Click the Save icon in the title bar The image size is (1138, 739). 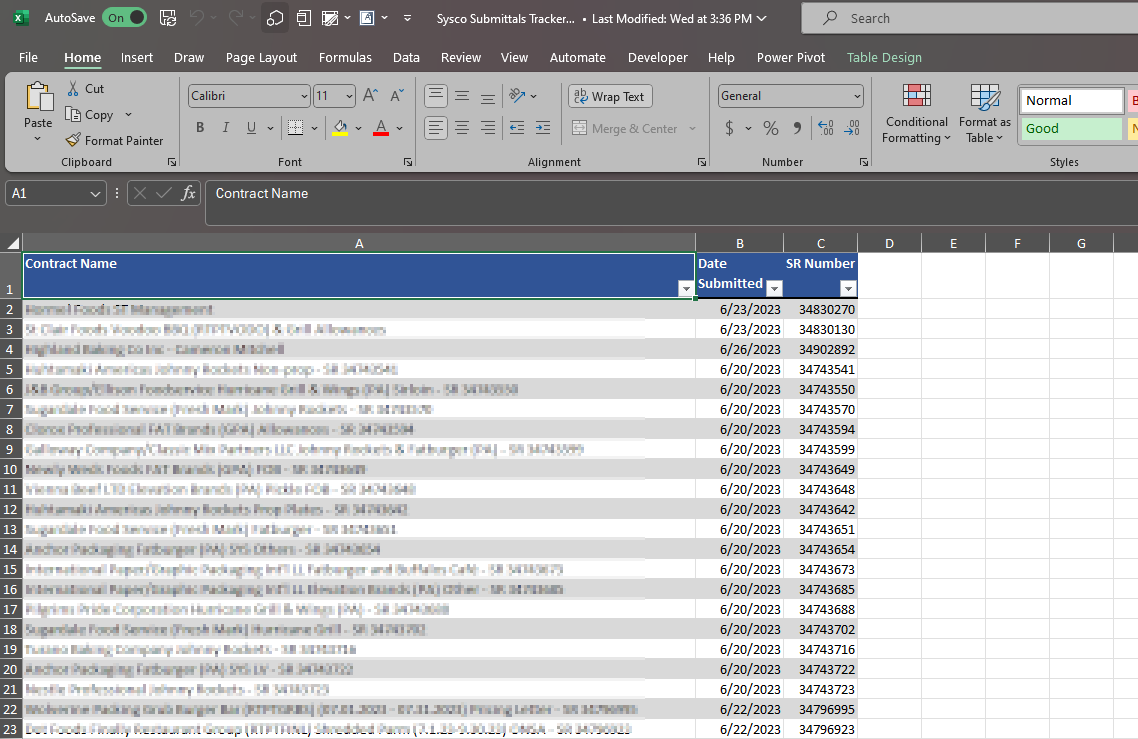168,18
